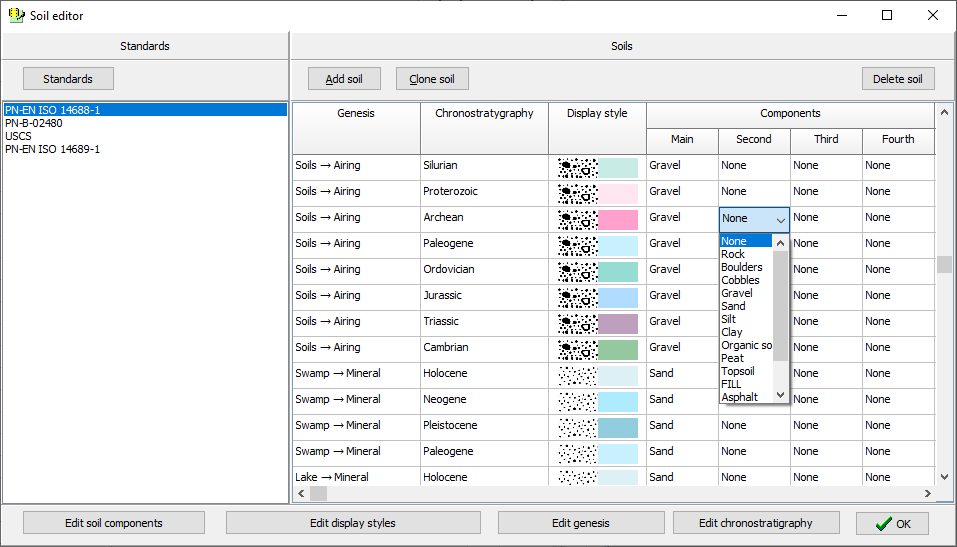The height and width of the screenshot is (547, 957).
Task: Click the purple swatch in Triassic row
Action: click(618, 323)
